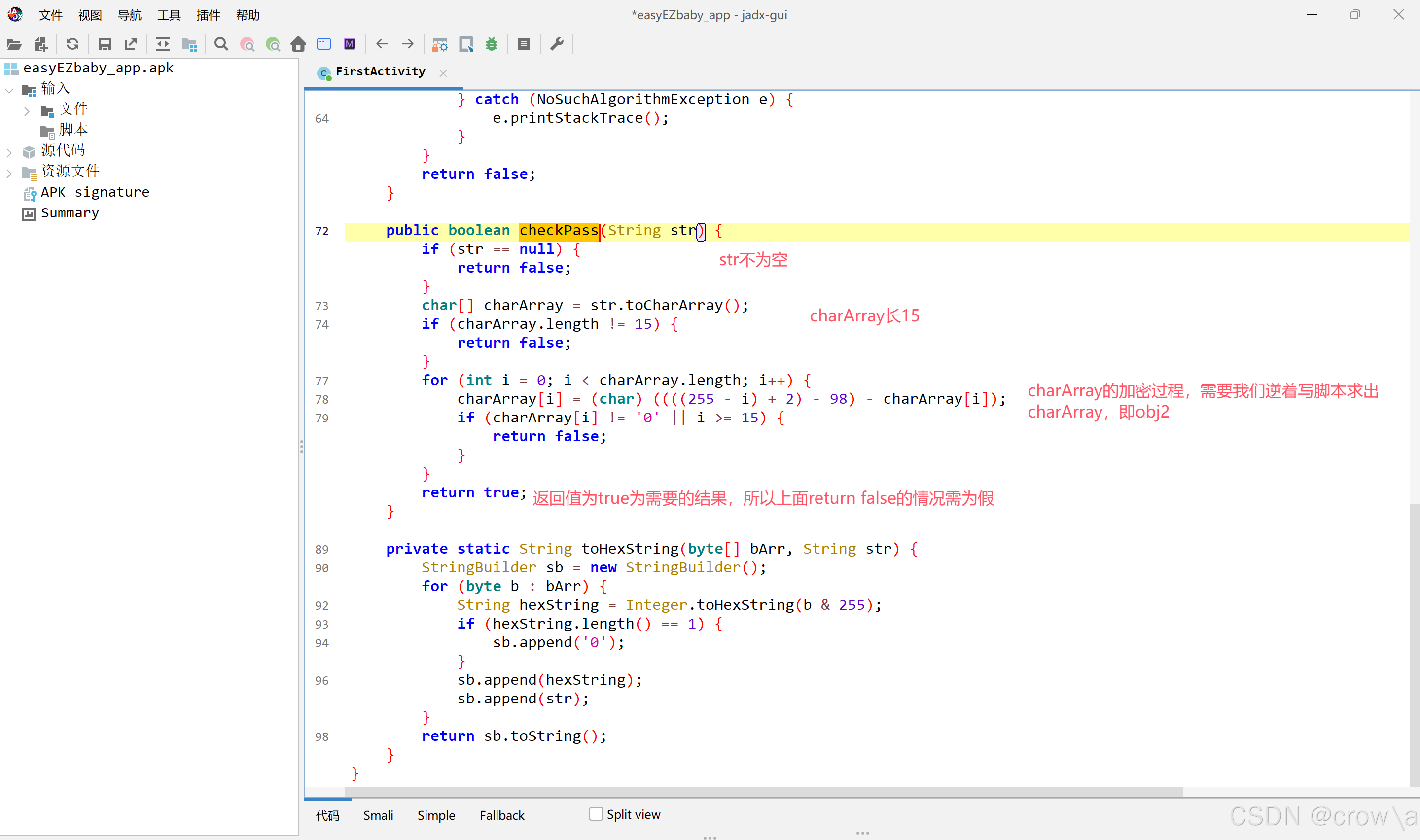Open file using toolbar folder icon

coord(15,44)
